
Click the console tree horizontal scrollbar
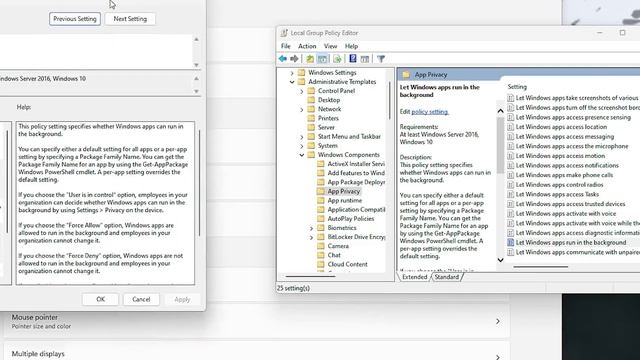310,276
